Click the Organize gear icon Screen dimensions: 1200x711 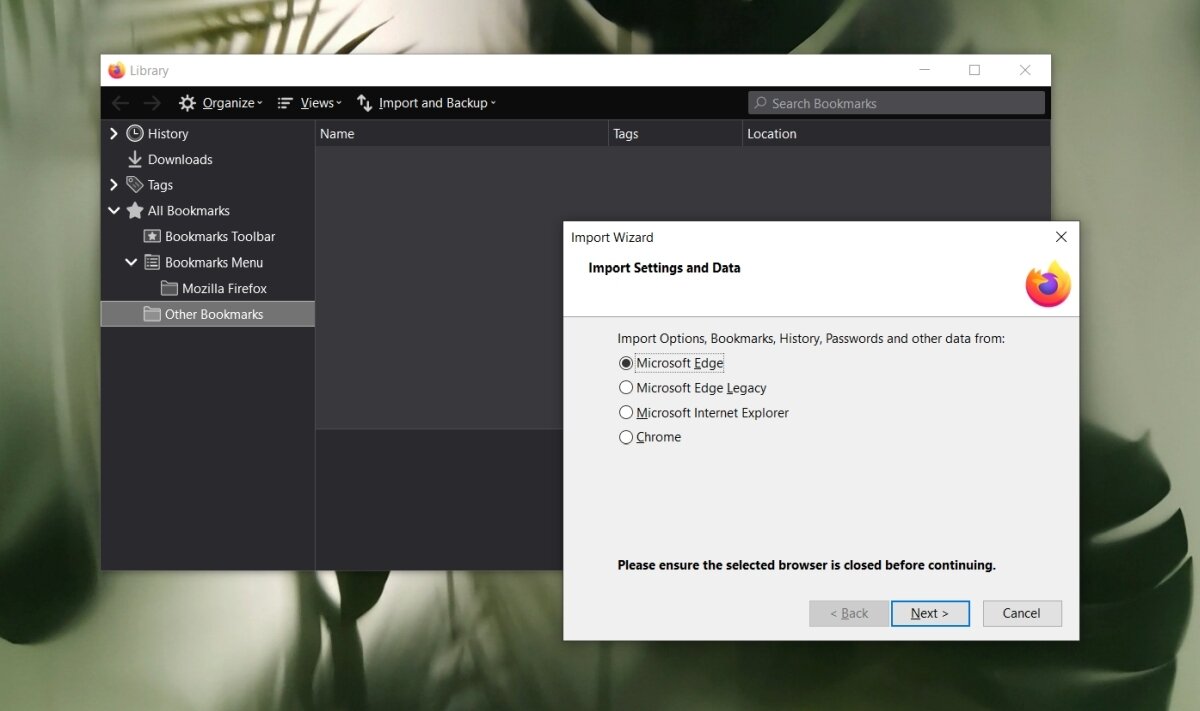186,102
